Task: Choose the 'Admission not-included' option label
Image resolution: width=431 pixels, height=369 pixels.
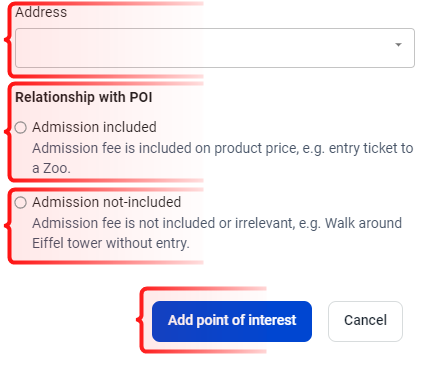Action: pos(107,202)
